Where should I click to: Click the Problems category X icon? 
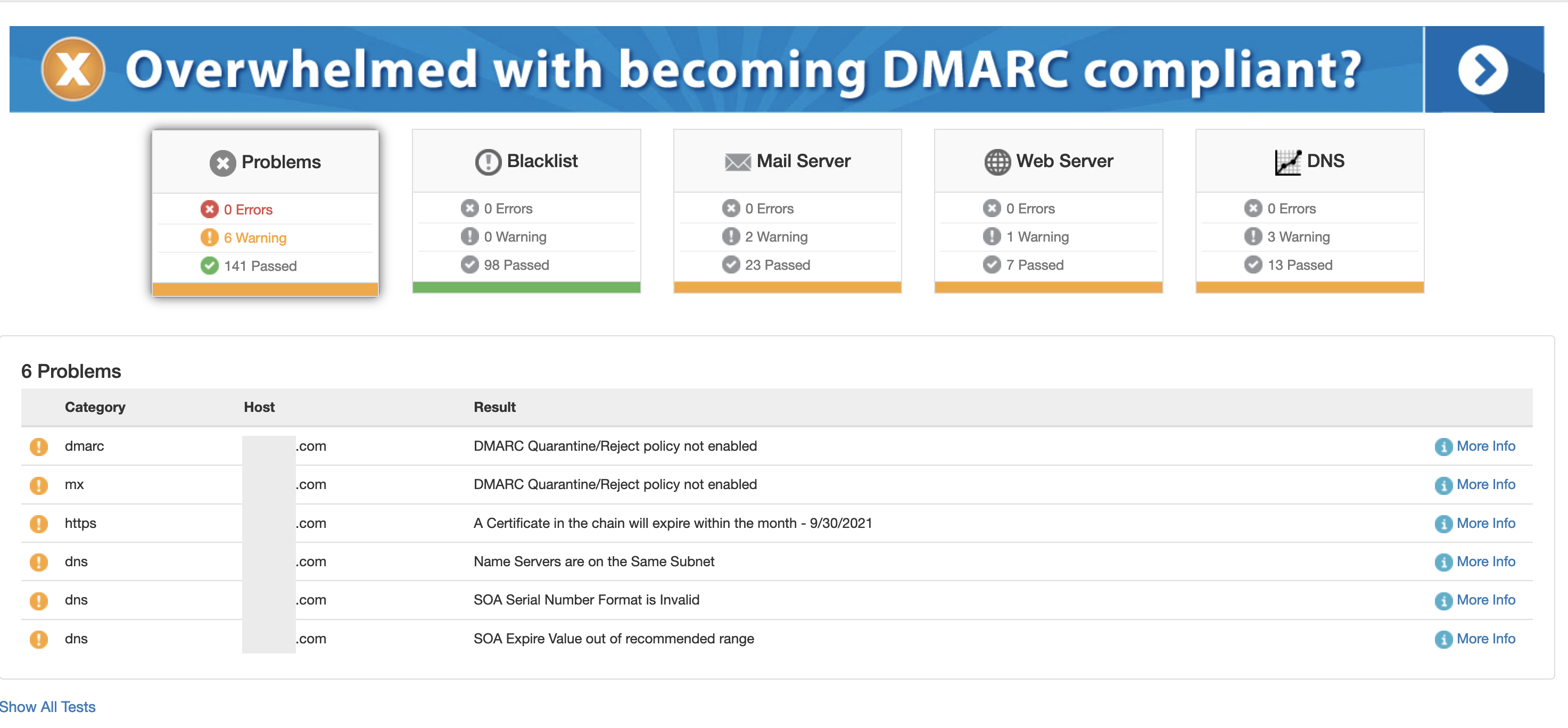(x=223, y=162)
